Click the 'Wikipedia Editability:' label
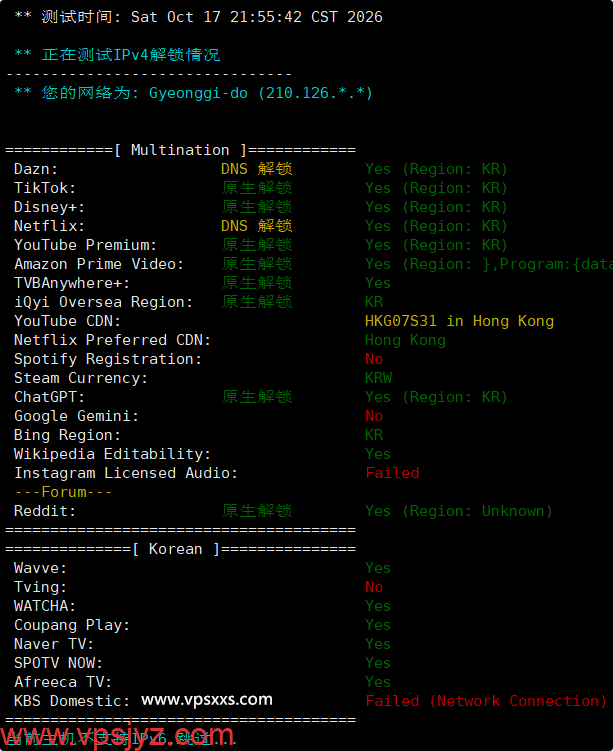Viewport: 613px width, 751px height. (113, 454)
